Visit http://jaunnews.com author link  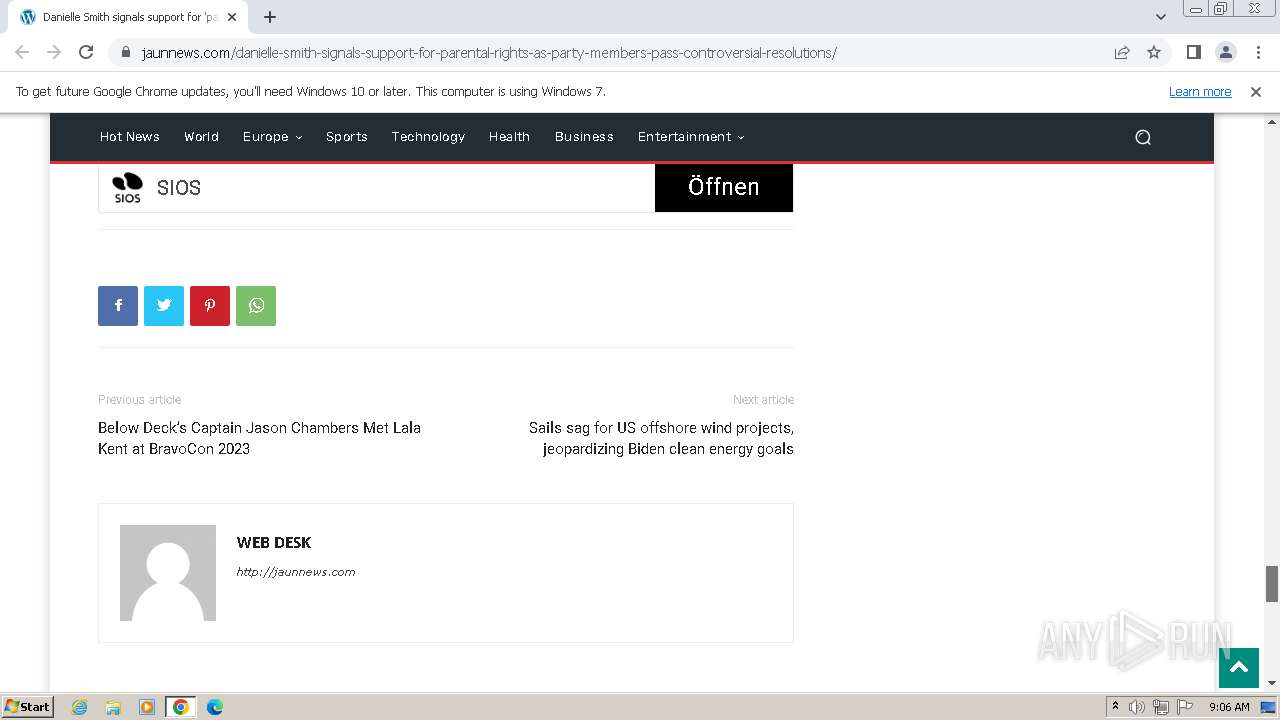[x=296, y=572]
